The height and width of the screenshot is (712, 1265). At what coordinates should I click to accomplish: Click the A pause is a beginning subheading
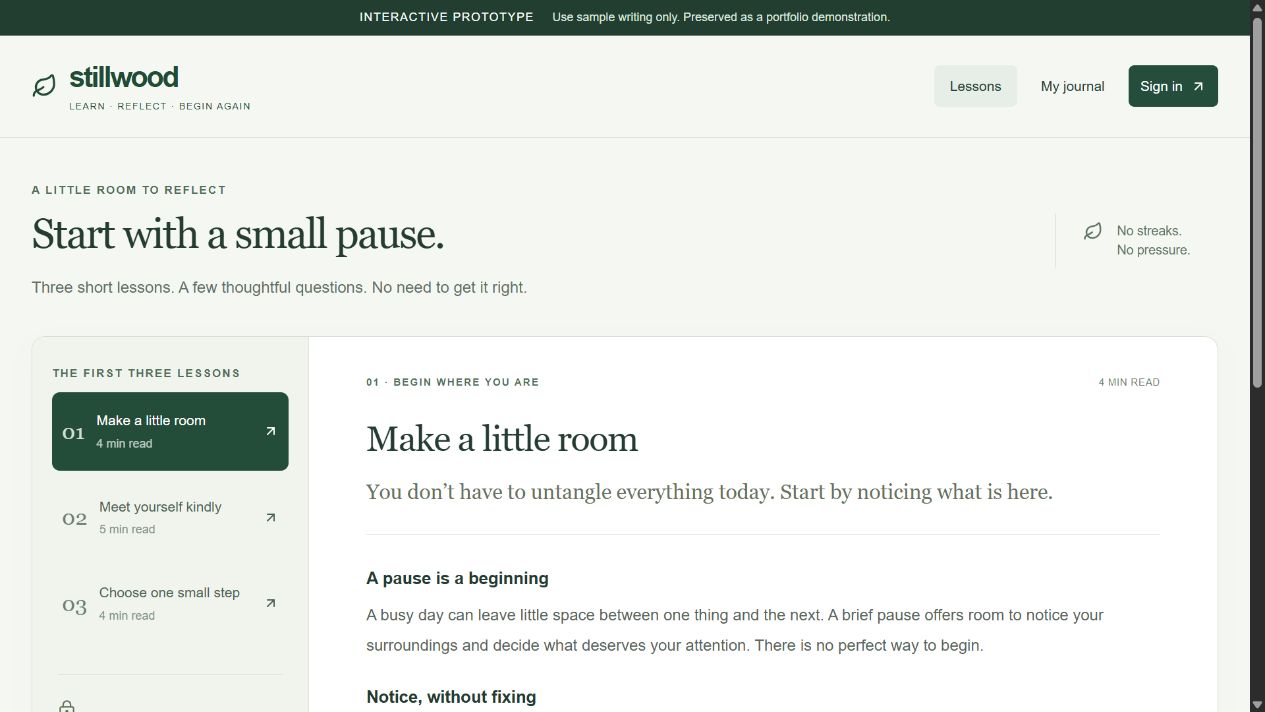click(x=457, y=578)
